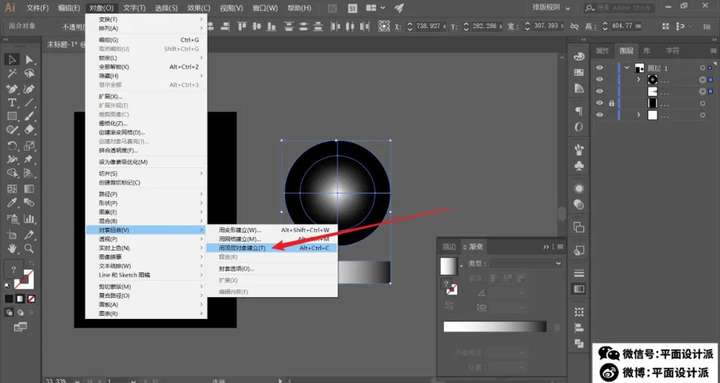Open gradient panel flyout menu
The height and width of the screenshot is (383, 720).
[x=560, y=247]
